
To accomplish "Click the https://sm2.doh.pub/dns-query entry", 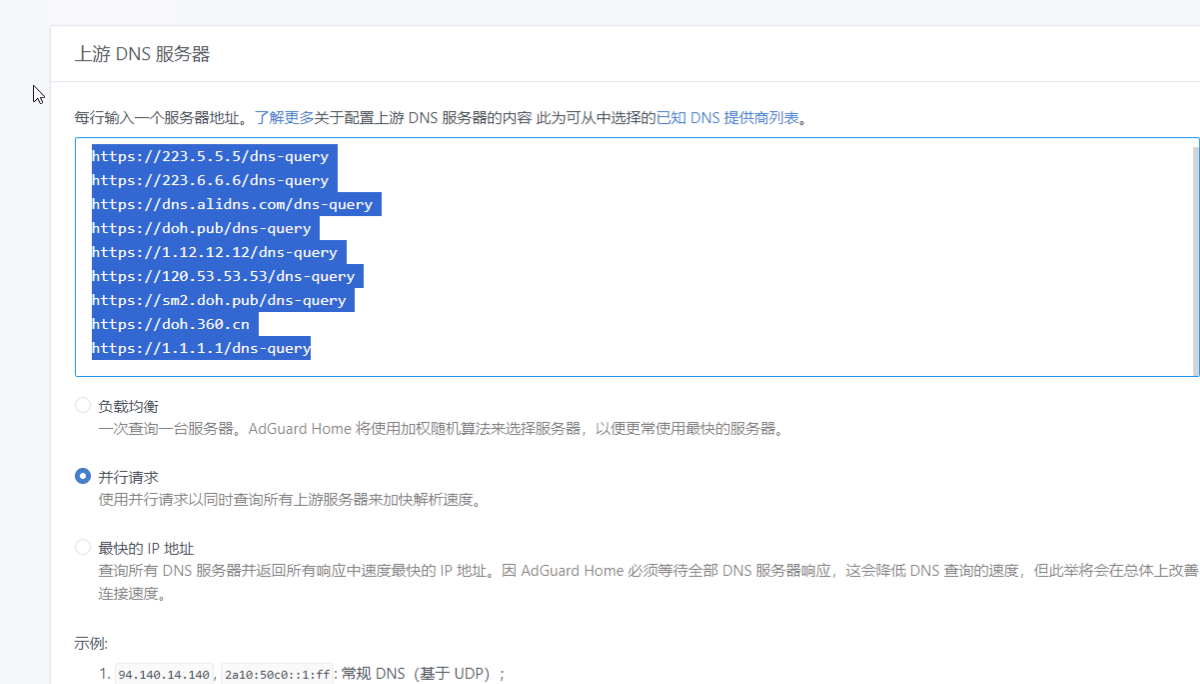I will [221, 300].
